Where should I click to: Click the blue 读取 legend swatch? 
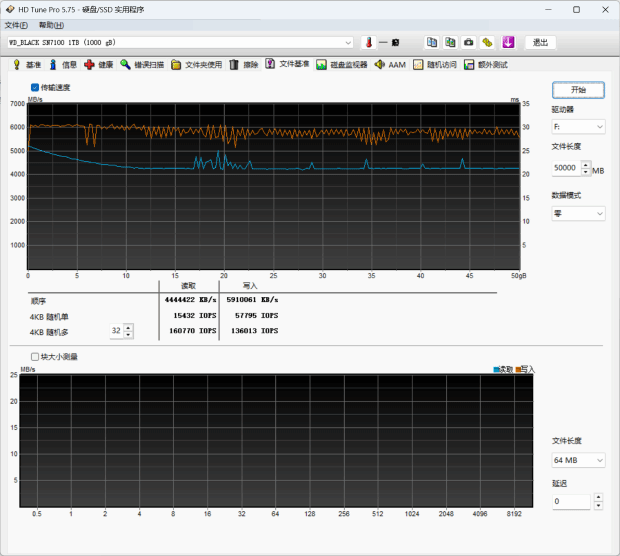pos(496,370)
